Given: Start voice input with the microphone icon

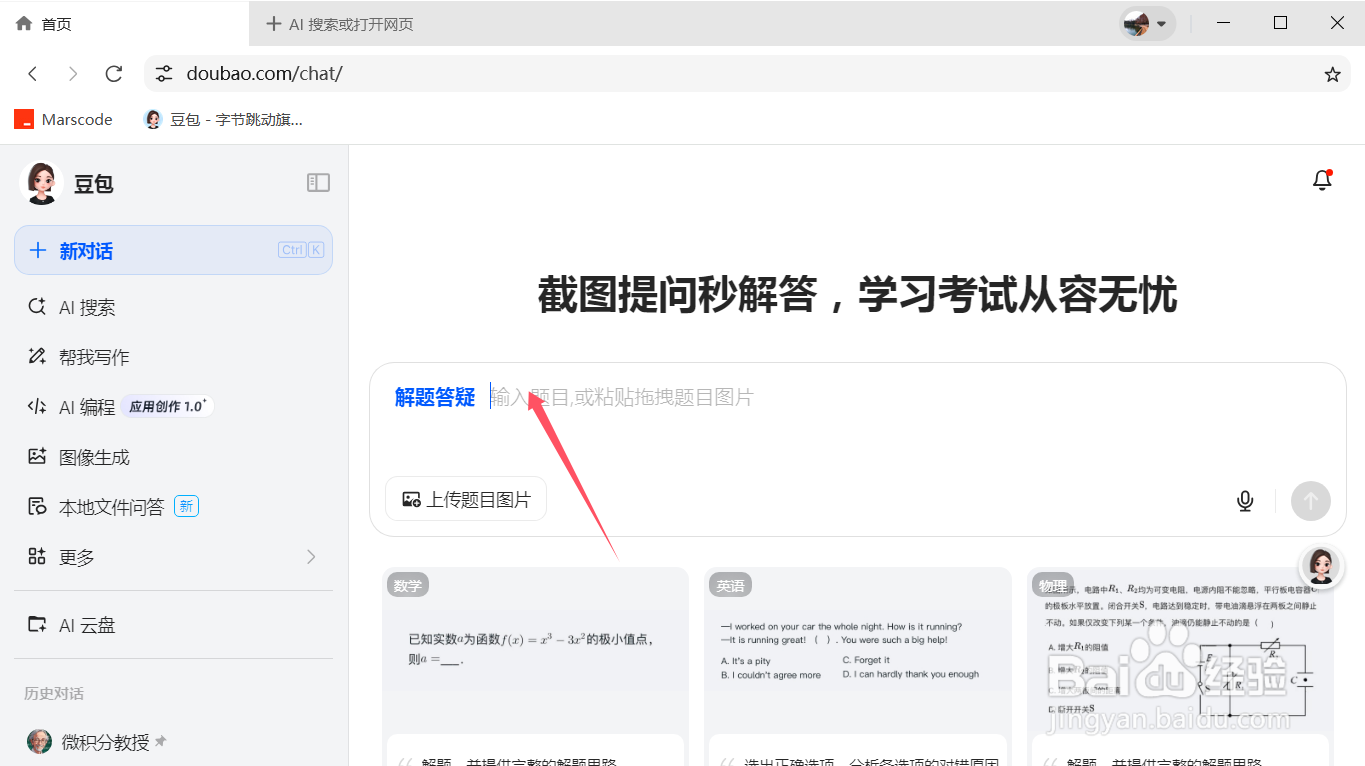Looking at the screenshot, I should pyautogui.click(x=1245, y=501).
